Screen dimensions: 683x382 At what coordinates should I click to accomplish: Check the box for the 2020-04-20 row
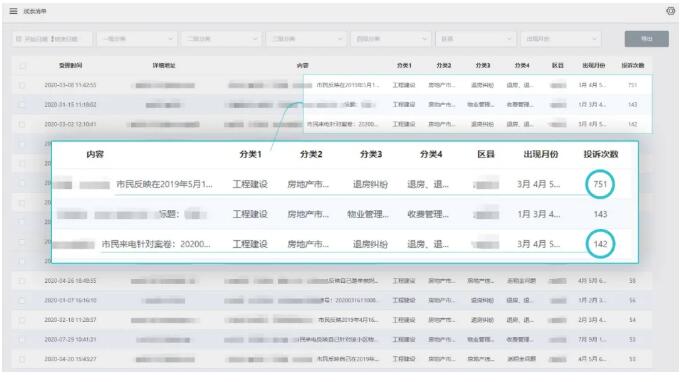pos(22,359)
